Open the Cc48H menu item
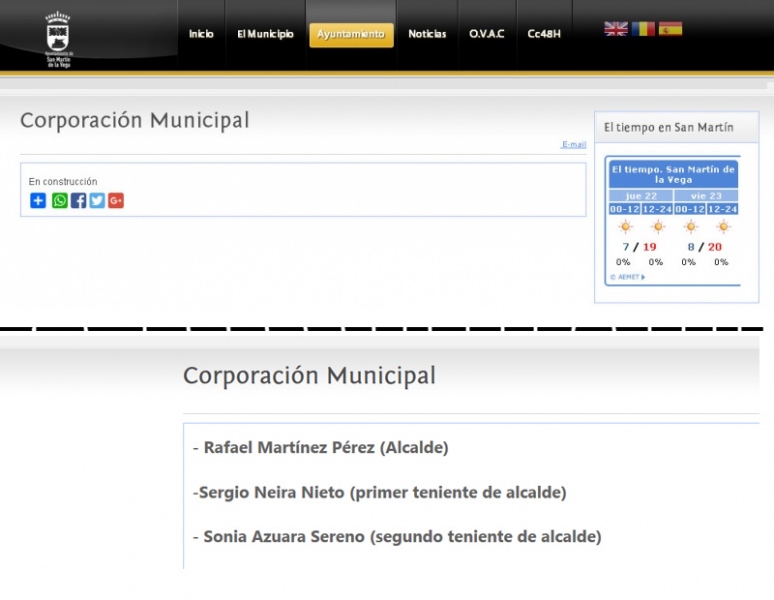 pos(544,34)
